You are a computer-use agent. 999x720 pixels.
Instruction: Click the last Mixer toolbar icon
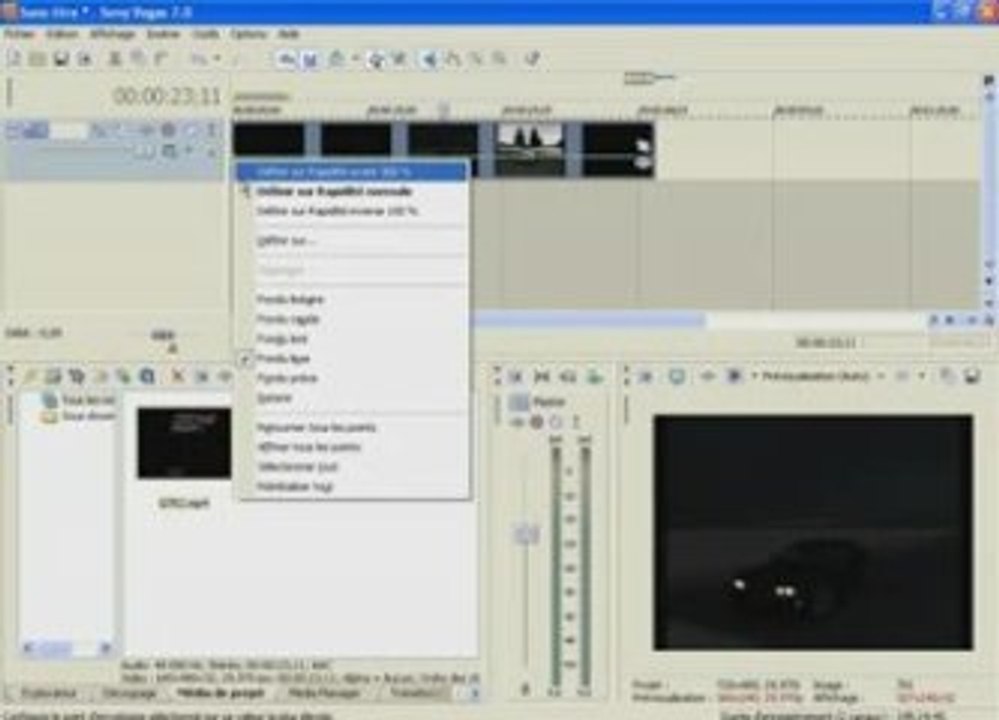(594, 377)
